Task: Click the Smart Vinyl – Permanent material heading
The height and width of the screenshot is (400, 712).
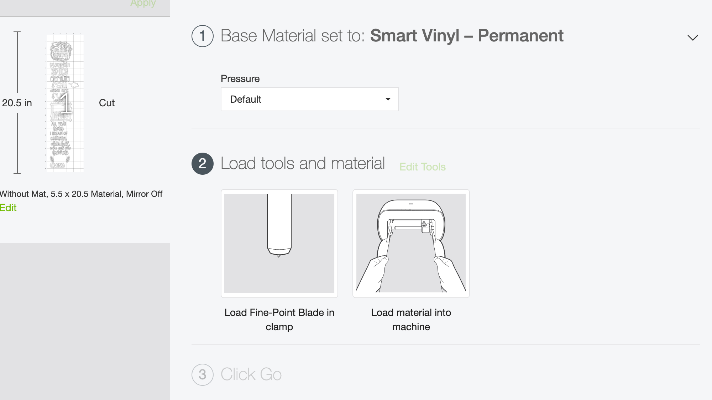Action: (466, 36)
